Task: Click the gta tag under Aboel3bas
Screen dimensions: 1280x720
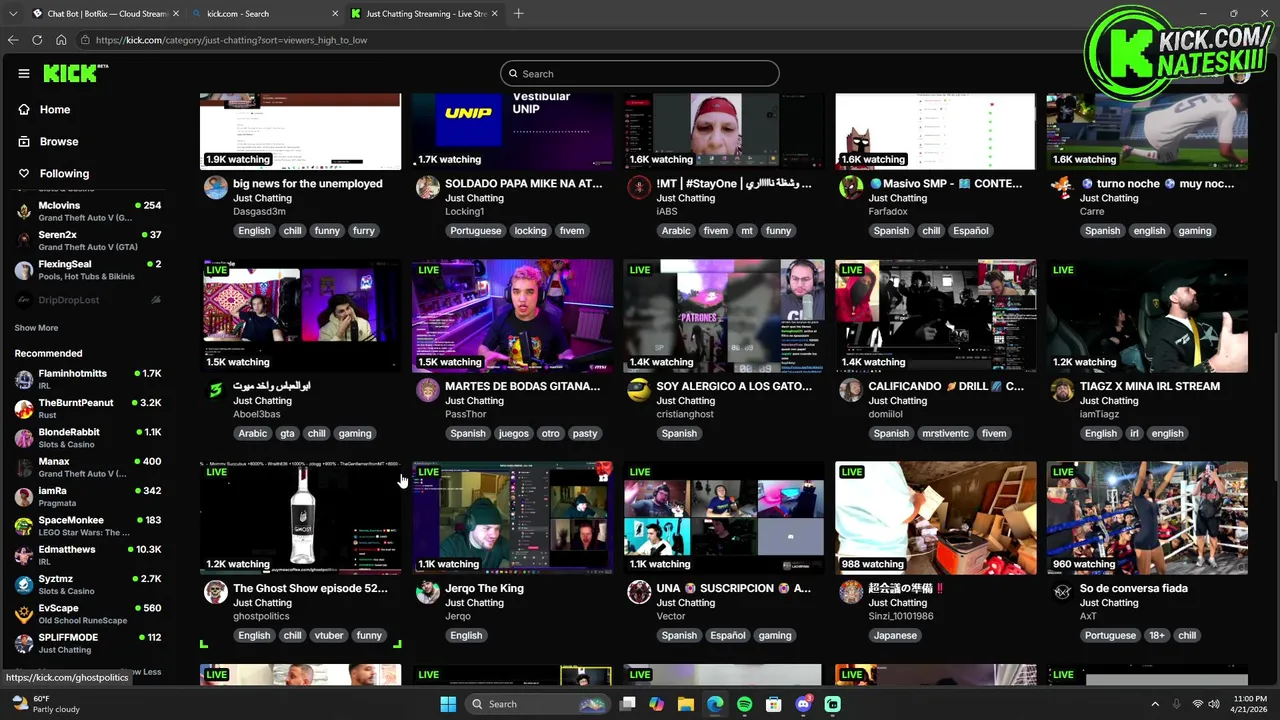Action: pos(287,434)
